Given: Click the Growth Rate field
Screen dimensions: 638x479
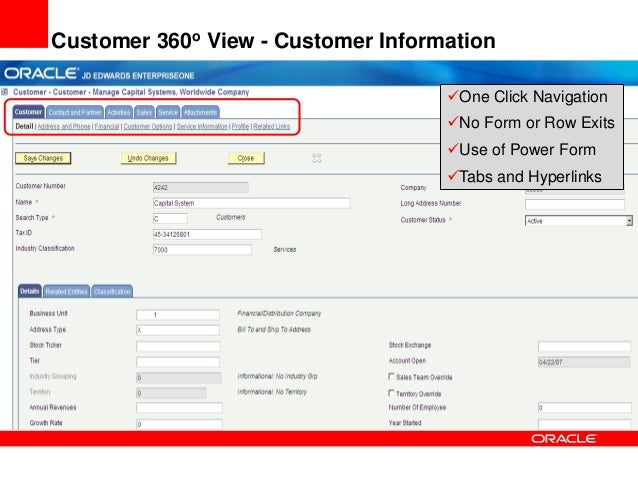Looking at the screenshot, I should pos(179,424).
